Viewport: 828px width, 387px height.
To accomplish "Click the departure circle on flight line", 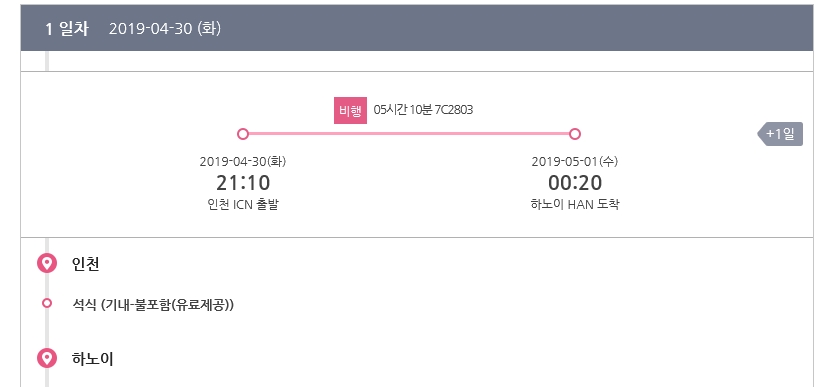I will (x=243, y=134).
